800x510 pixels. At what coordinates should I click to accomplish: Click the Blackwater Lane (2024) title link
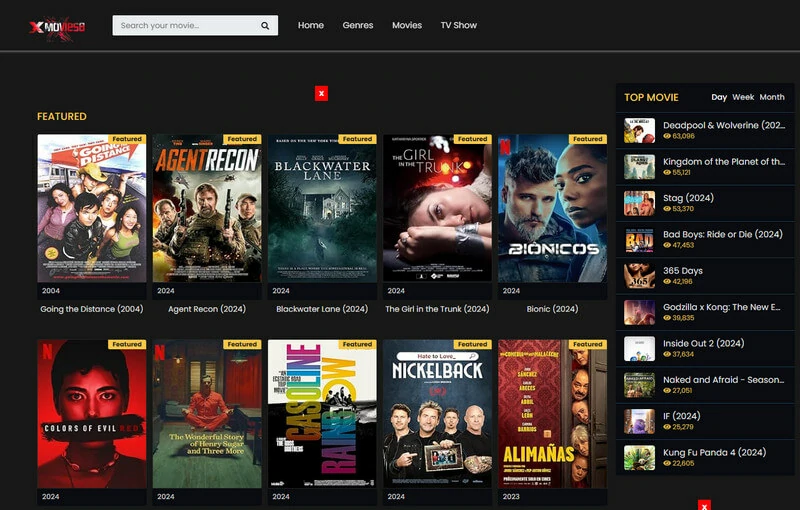pos(322,309)
